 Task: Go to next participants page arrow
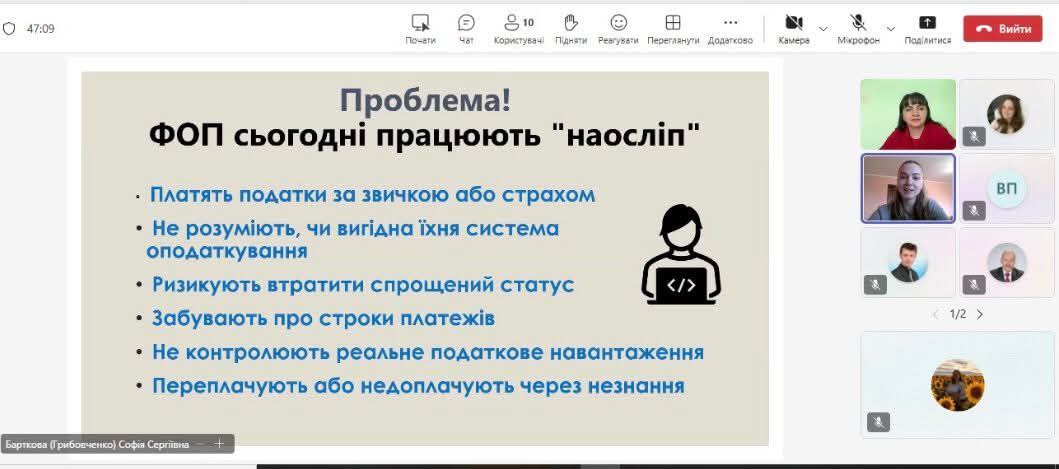(x=980, y=314)
